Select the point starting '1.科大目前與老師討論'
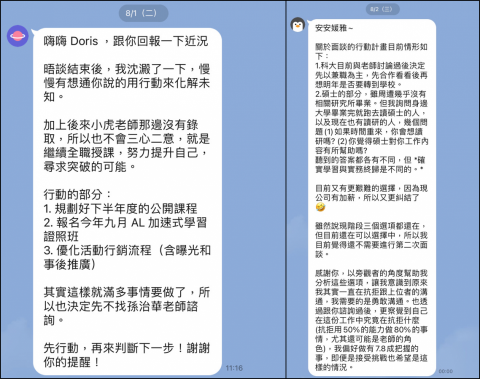 click(x=371, y=75)
